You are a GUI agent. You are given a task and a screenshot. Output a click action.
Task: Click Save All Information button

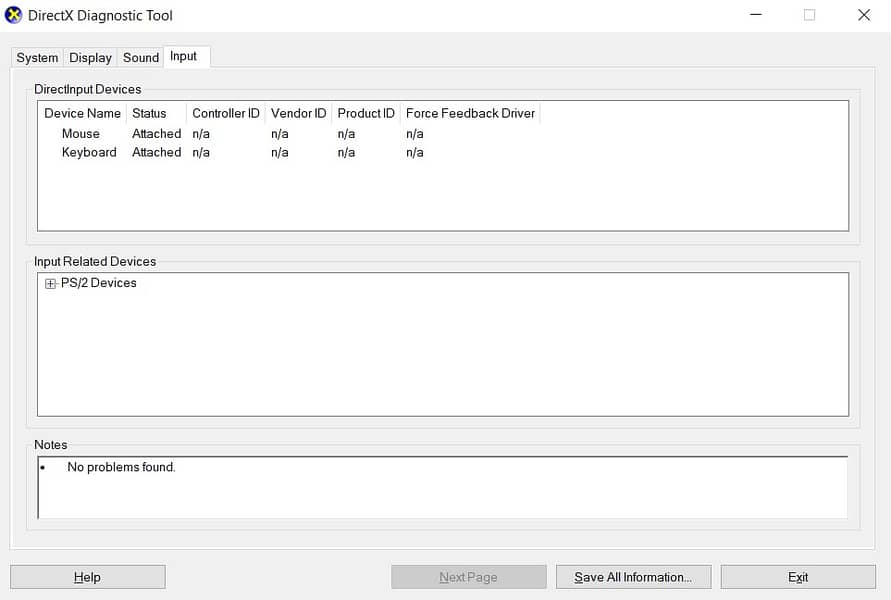633,577
